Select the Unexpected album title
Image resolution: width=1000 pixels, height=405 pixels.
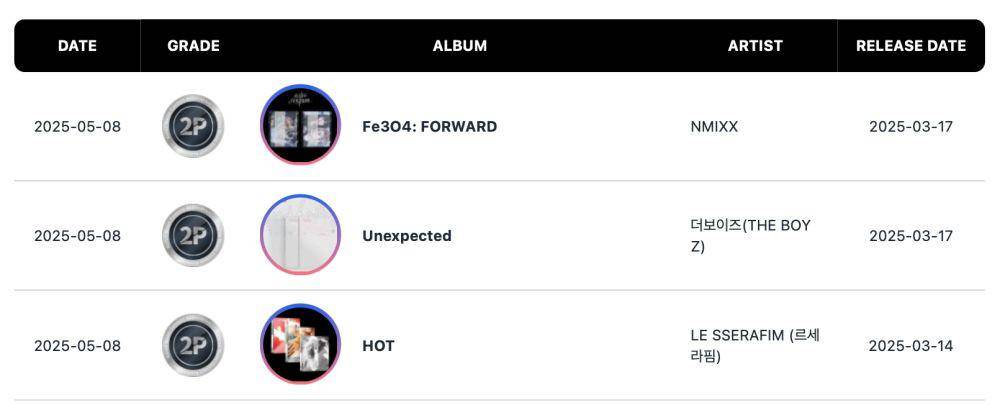point(407,236)
